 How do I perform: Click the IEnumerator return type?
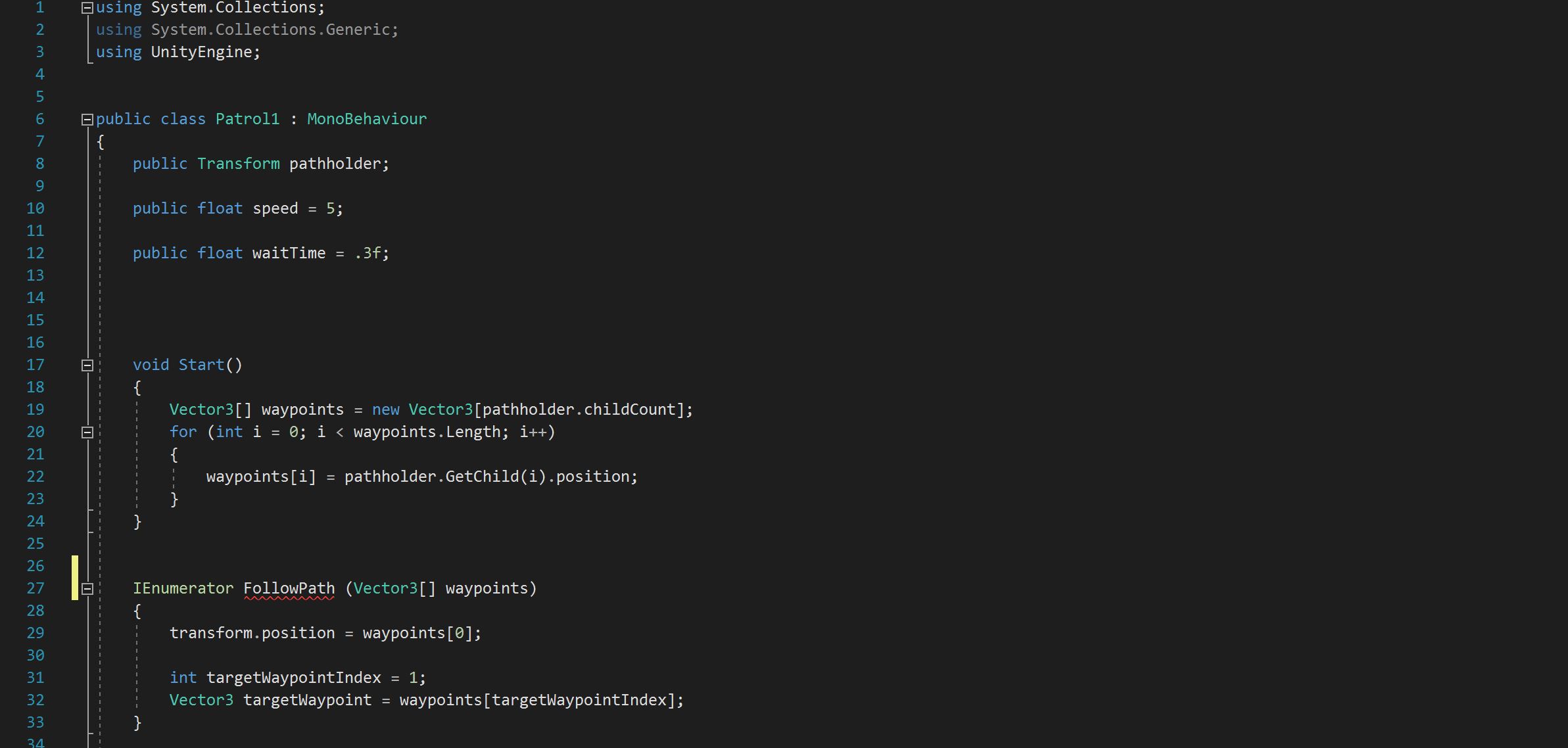(183, 588)
